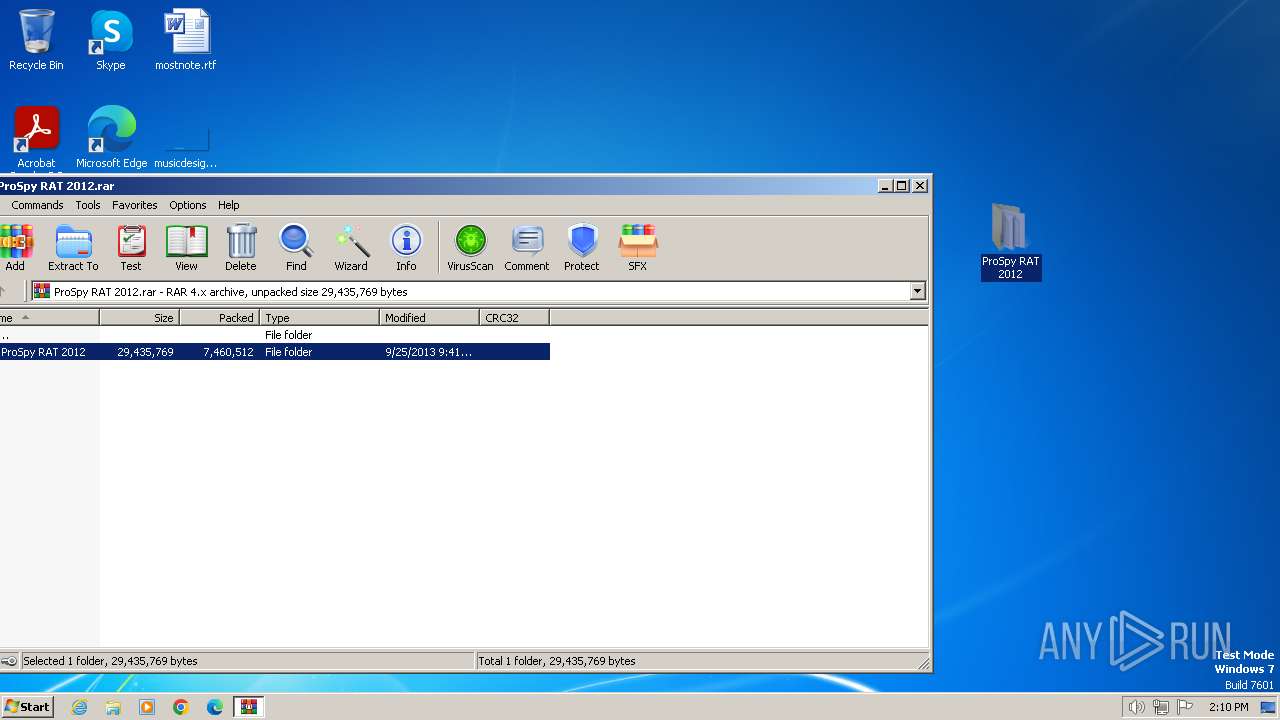Open the Microsoft Edge desktop shortcut

pyautogui.click(x=111, y=138)
